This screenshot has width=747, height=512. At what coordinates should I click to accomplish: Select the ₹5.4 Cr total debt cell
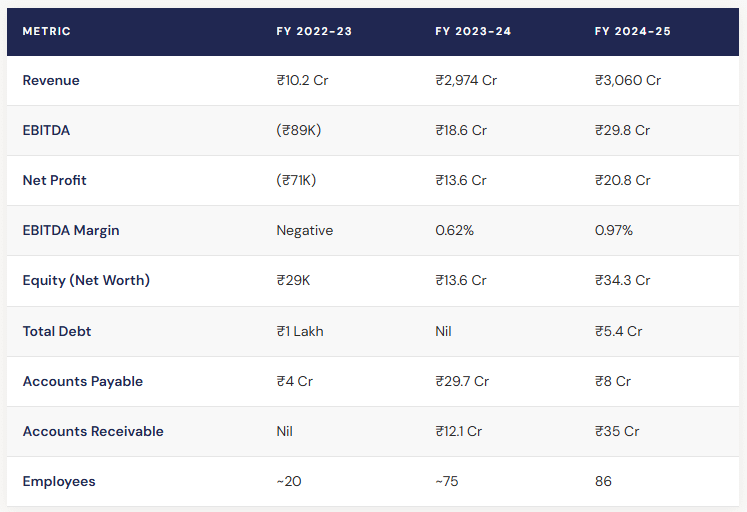point(618,331)
